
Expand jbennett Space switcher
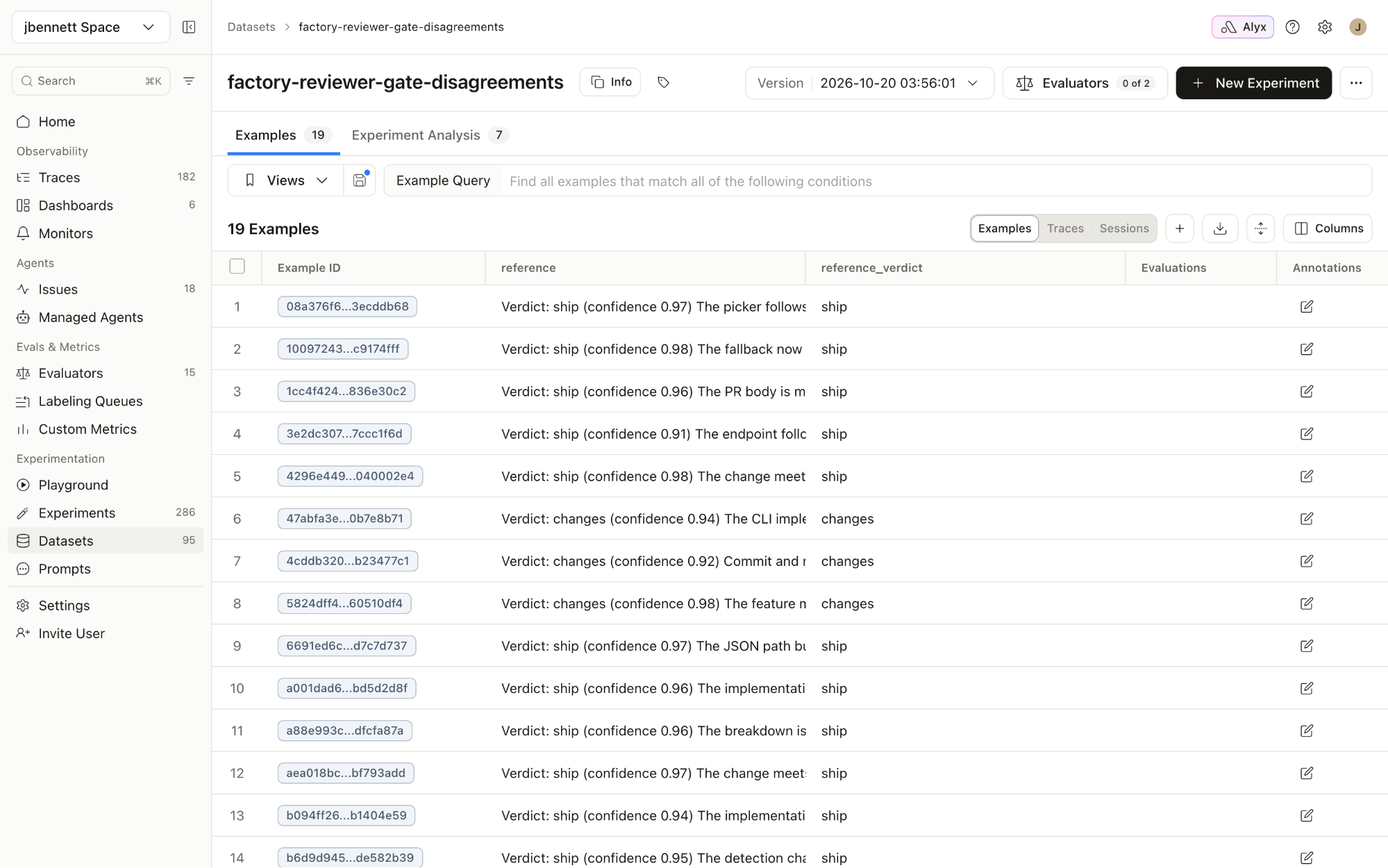pyautogui.click(x=91, y=27)
